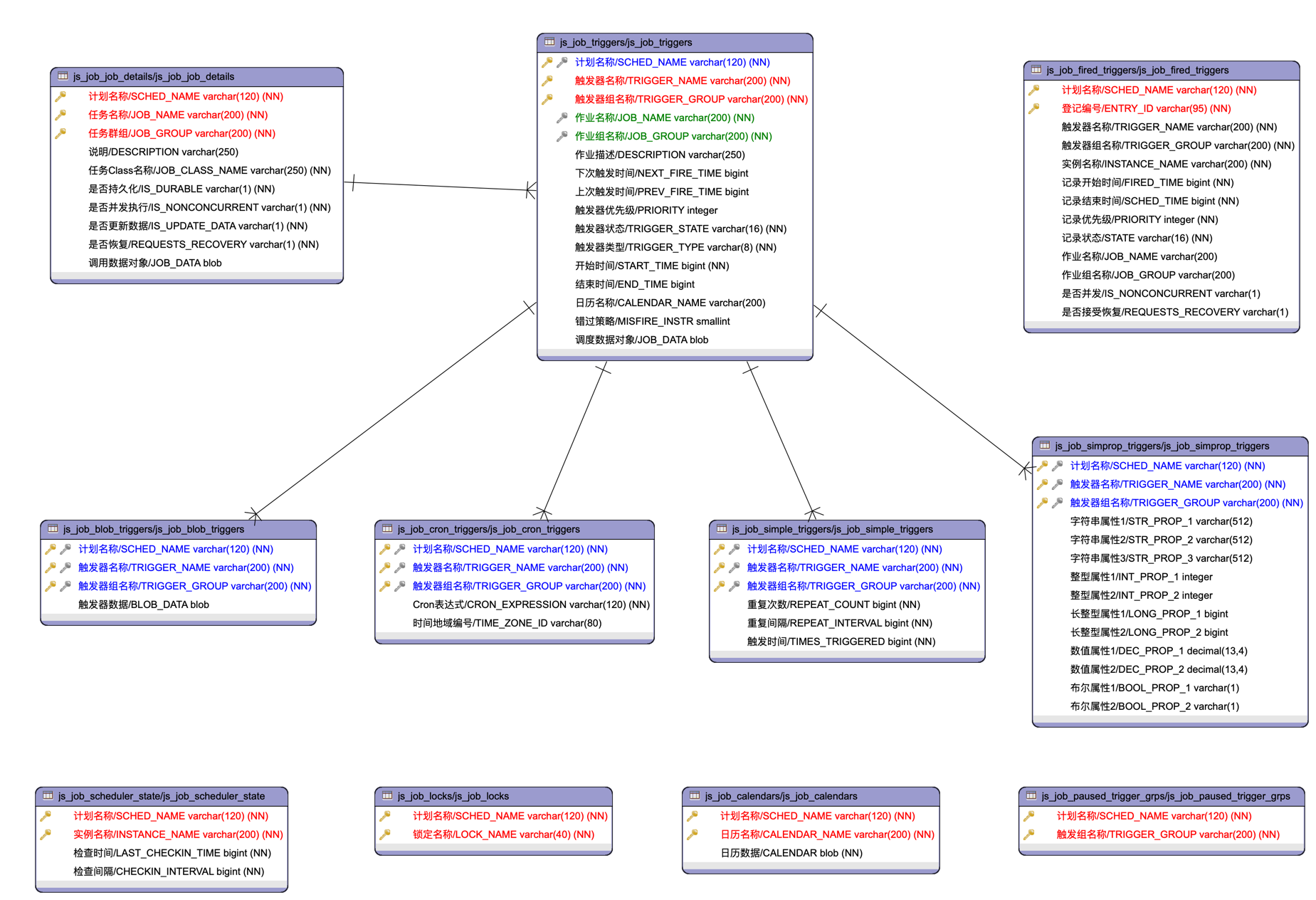Image resolution: width=1316 pixels, height=900 pixels.
Task: Click the table icon in js_job_simprop_triggers header
Action: (x=1044, y=446)
